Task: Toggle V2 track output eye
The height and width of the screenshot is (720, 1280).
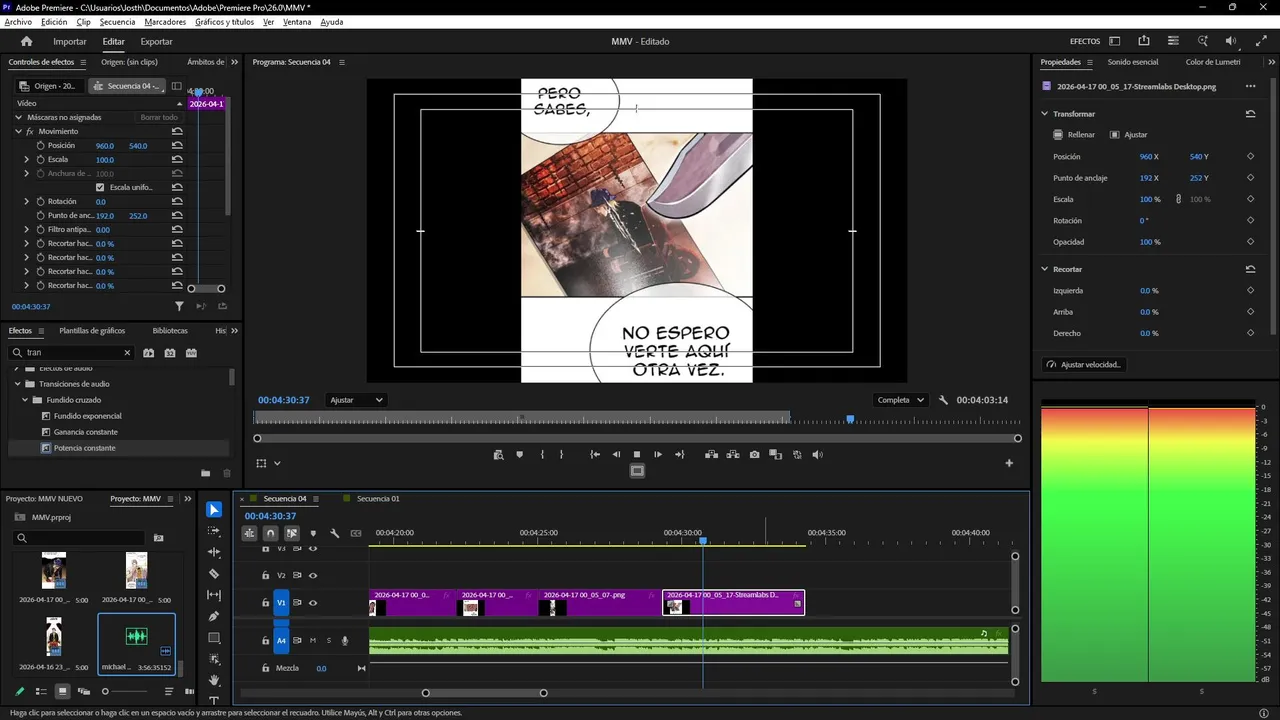Action: click(x=313, y=575)
